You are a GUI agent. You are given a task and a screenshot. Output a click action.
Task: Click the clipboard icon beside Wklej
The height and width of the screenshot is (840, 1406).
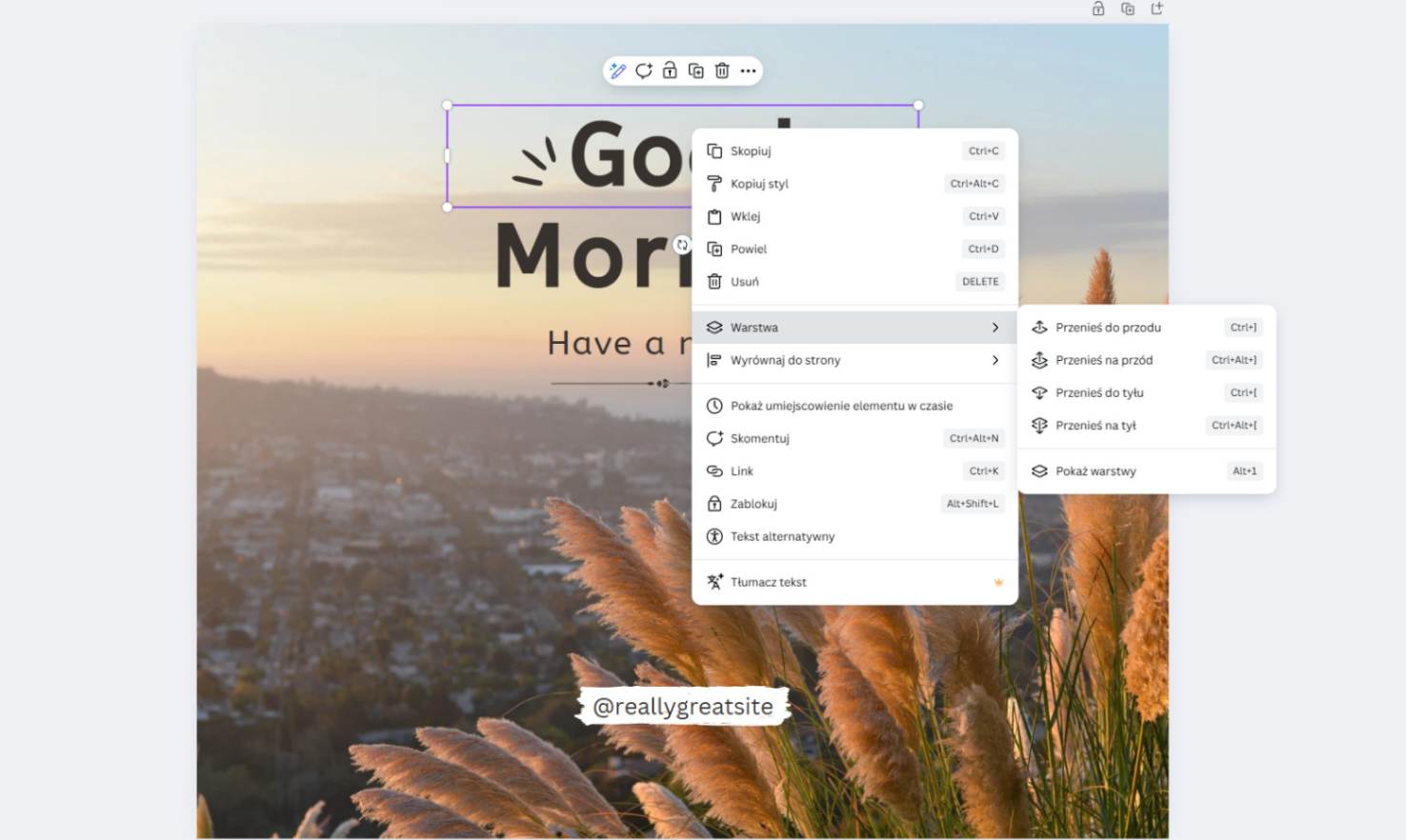coord(714,216)
